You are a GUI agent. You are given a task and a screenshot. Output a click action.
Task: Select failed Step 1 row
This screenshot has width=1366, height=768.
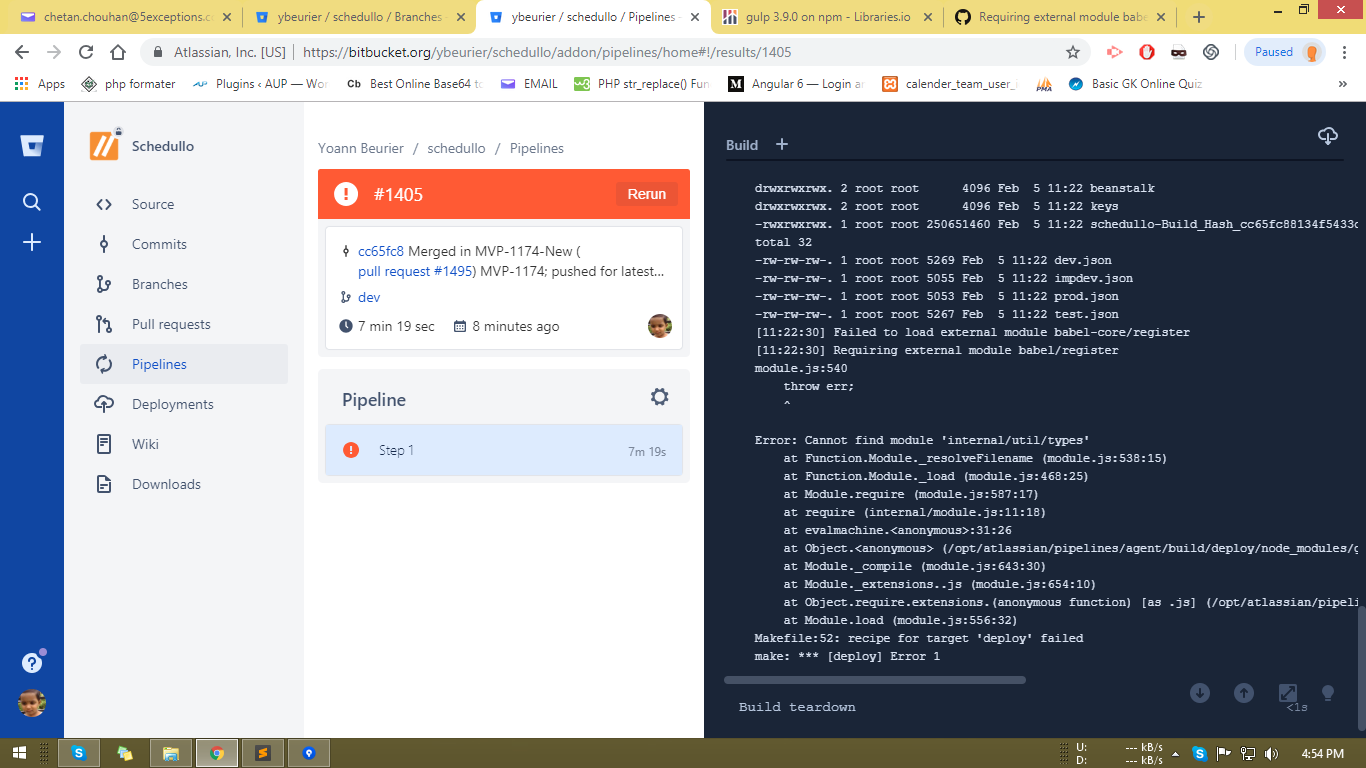coord(504,450)
